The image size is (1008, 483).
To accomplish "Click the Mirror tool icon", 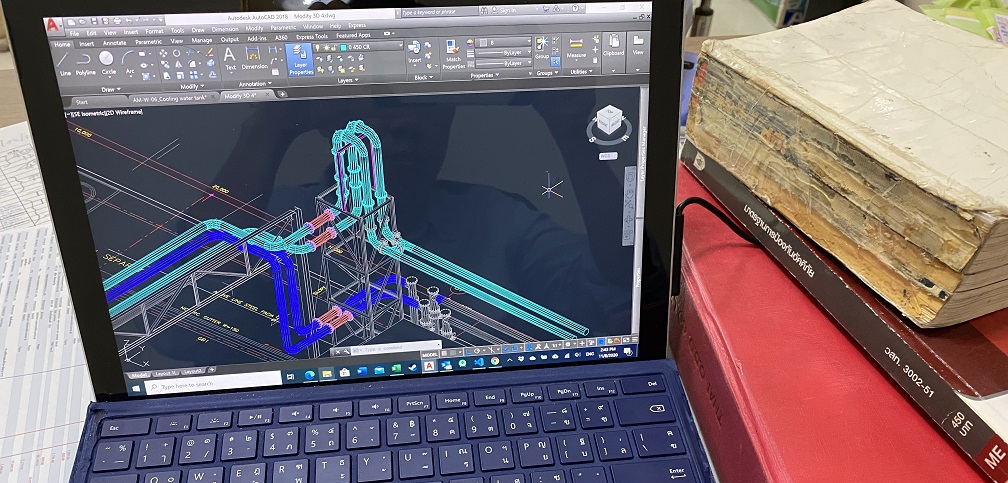I will coord(178,64).
